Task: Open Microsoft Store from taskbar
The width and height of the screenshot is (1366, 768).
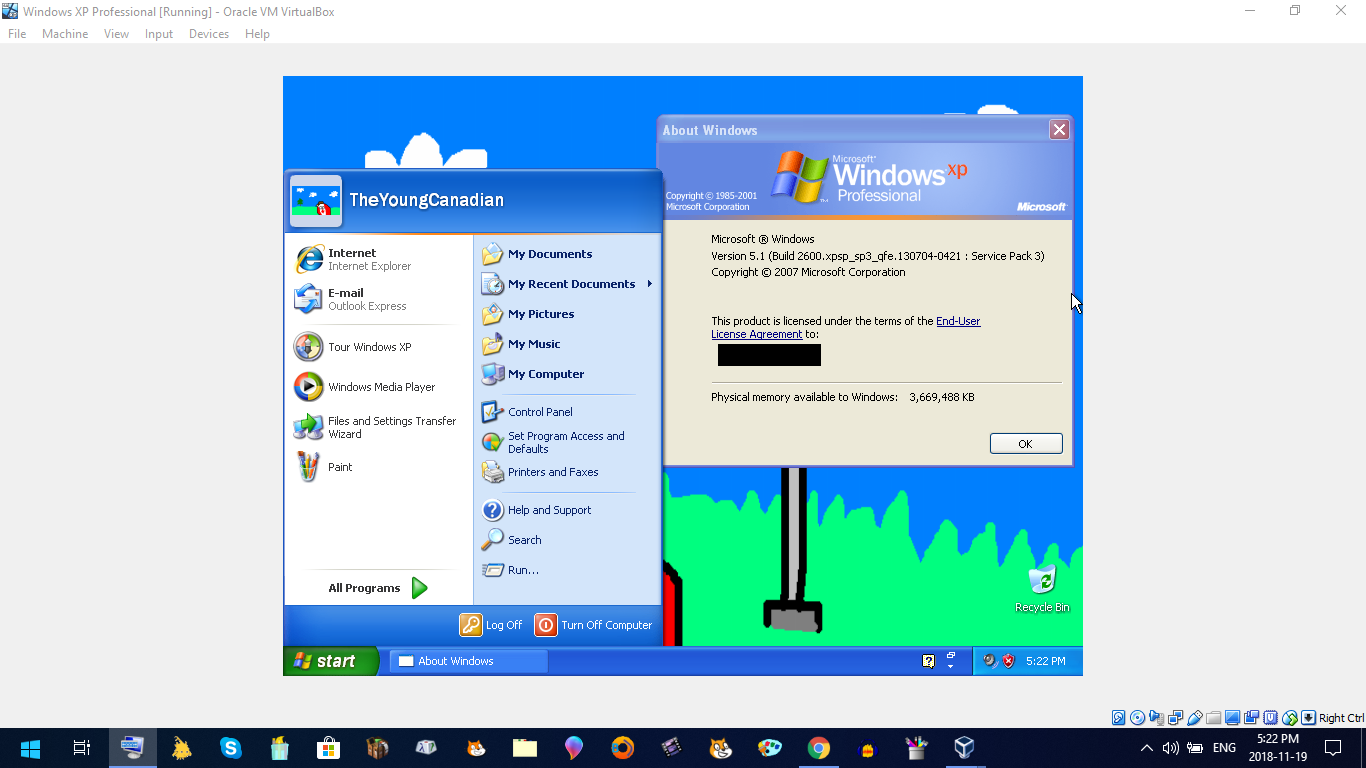Action: point(328,748)
